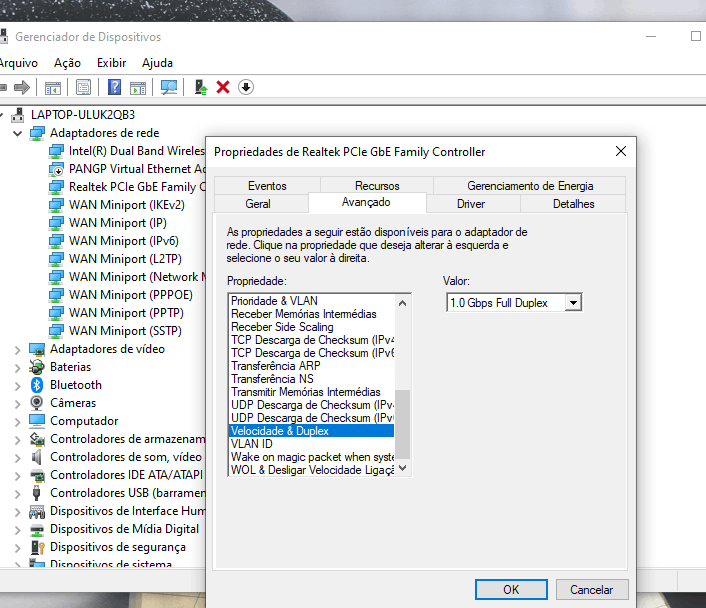706x608 pixels.
Task: Expand the Baterias node
Action: point(18,368)
